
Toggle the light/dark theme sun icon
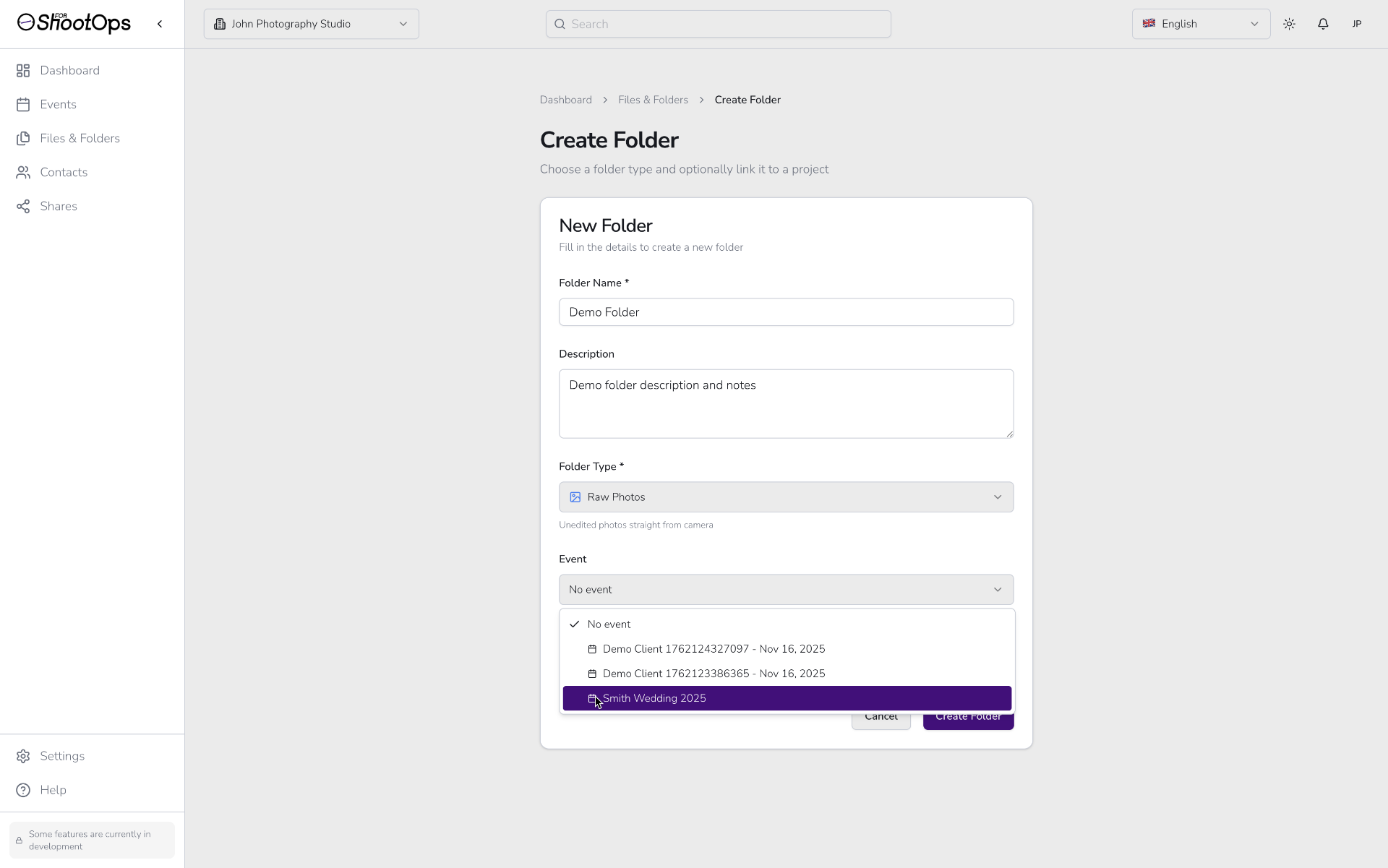point(1289,24)
